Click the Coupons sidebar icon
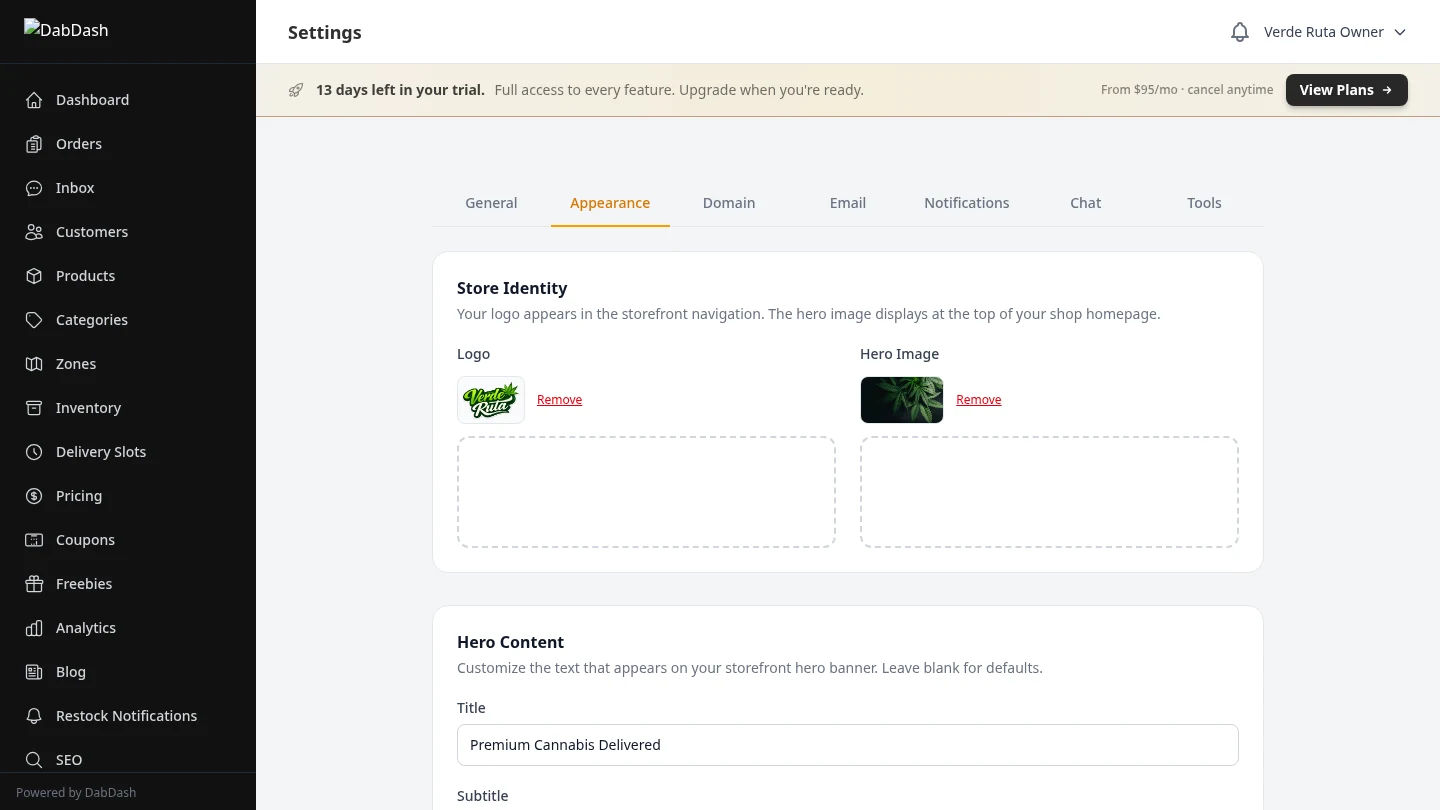 pos(34,540)
